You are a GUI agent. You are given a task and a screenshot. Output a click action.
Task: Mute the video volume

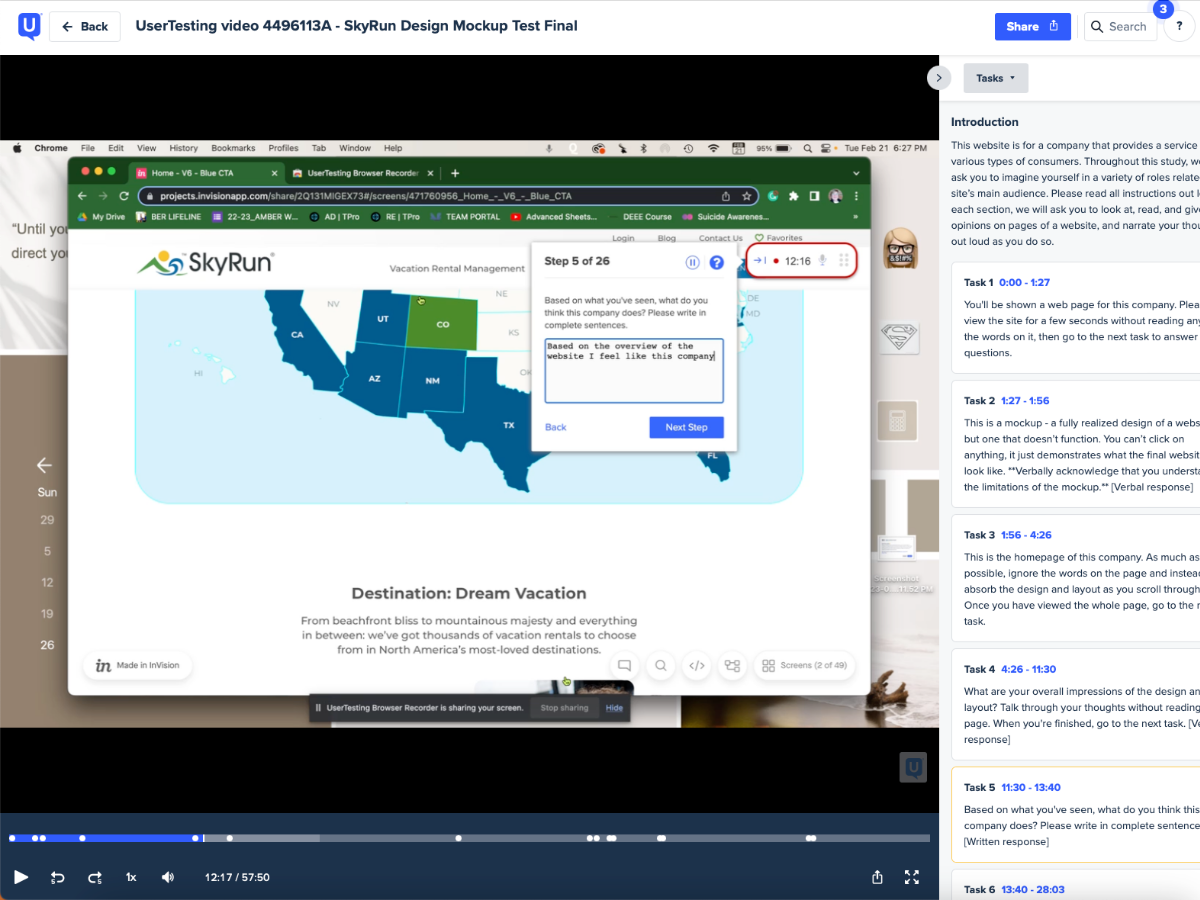[x=168, y=877]
